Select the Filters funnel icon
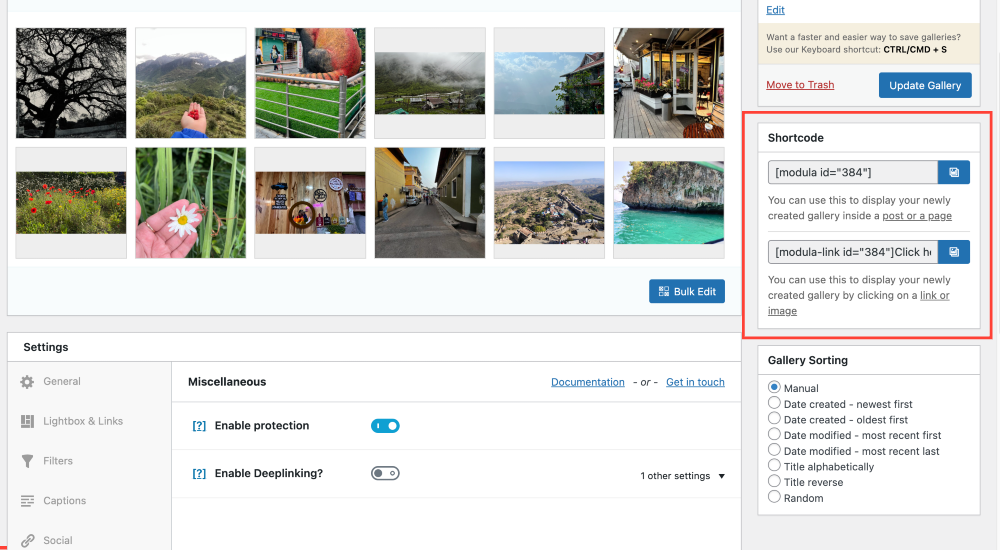Screen dimensions: 1000x550 click(27, 461)
